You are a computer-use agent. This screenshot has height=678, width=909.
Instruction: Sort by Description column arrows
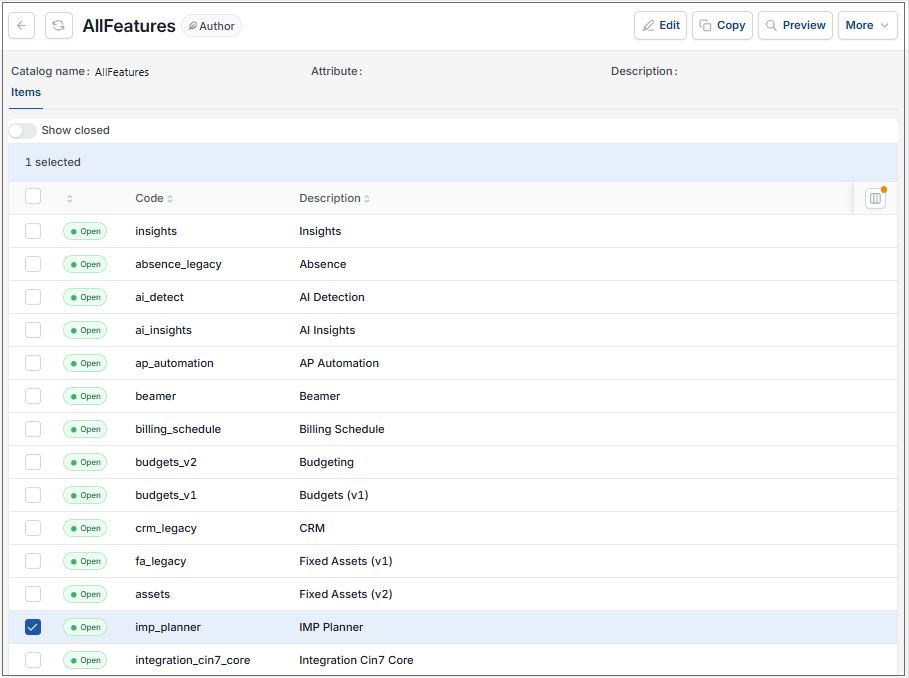(367, 199)
